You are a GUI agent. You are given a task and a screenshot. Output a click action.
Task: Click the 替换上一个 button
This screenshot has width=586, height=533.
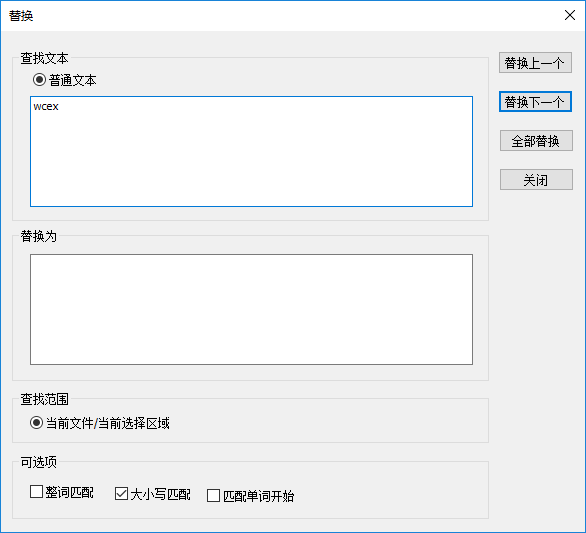[535, 63]
